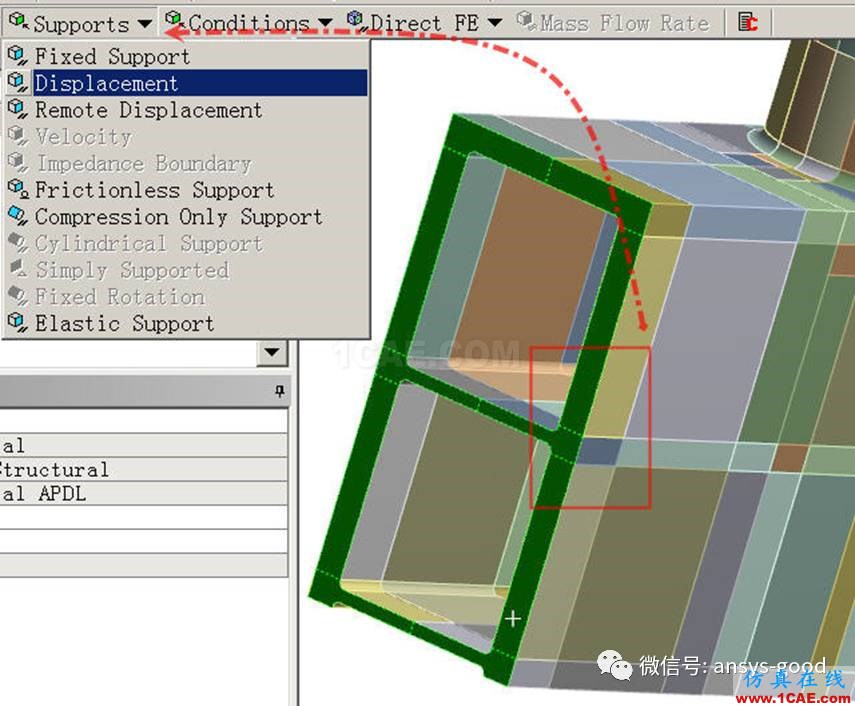Open the Supports dropdown menu

coord(81,23)
